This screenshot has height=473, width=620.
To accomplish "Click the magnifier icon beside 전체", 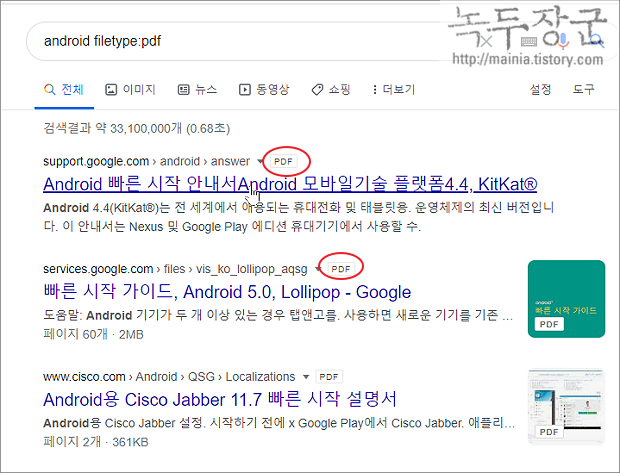I will coord(49,90).
